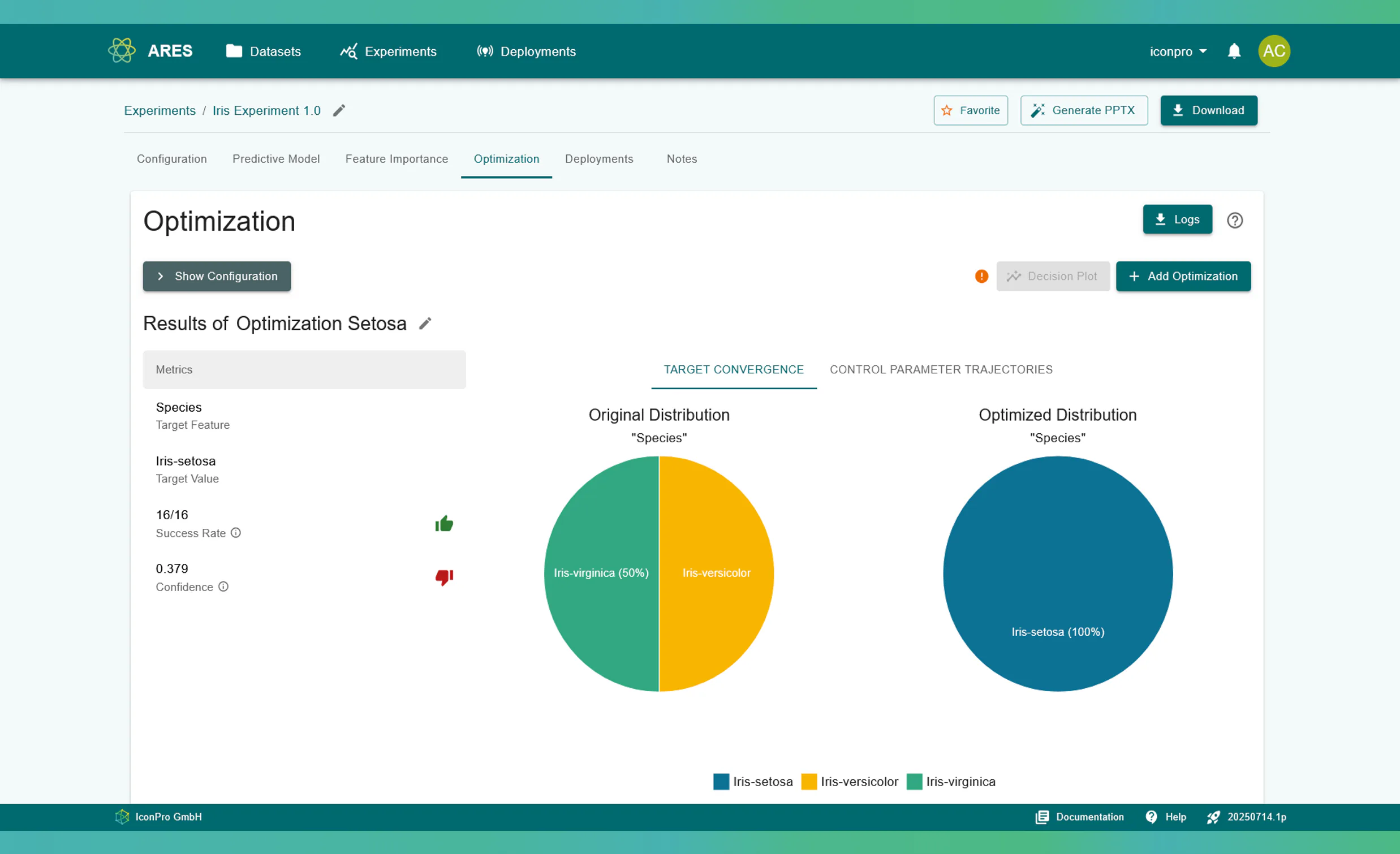
Task: Click the Download button
Action: [x=1208, y=110]
